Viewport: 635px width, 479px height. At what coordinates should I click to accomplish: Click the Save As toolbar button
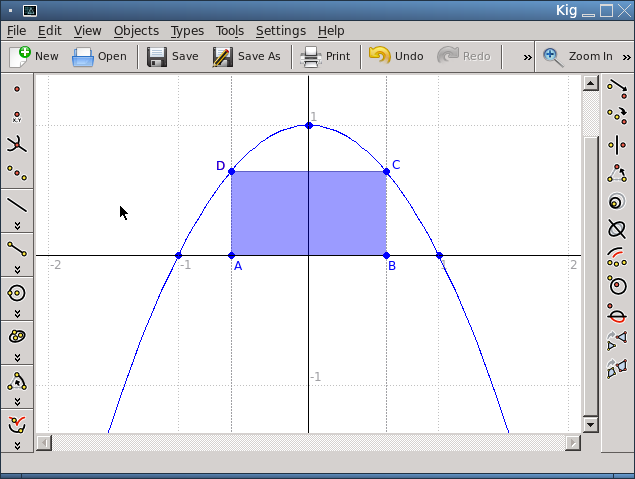247,56
